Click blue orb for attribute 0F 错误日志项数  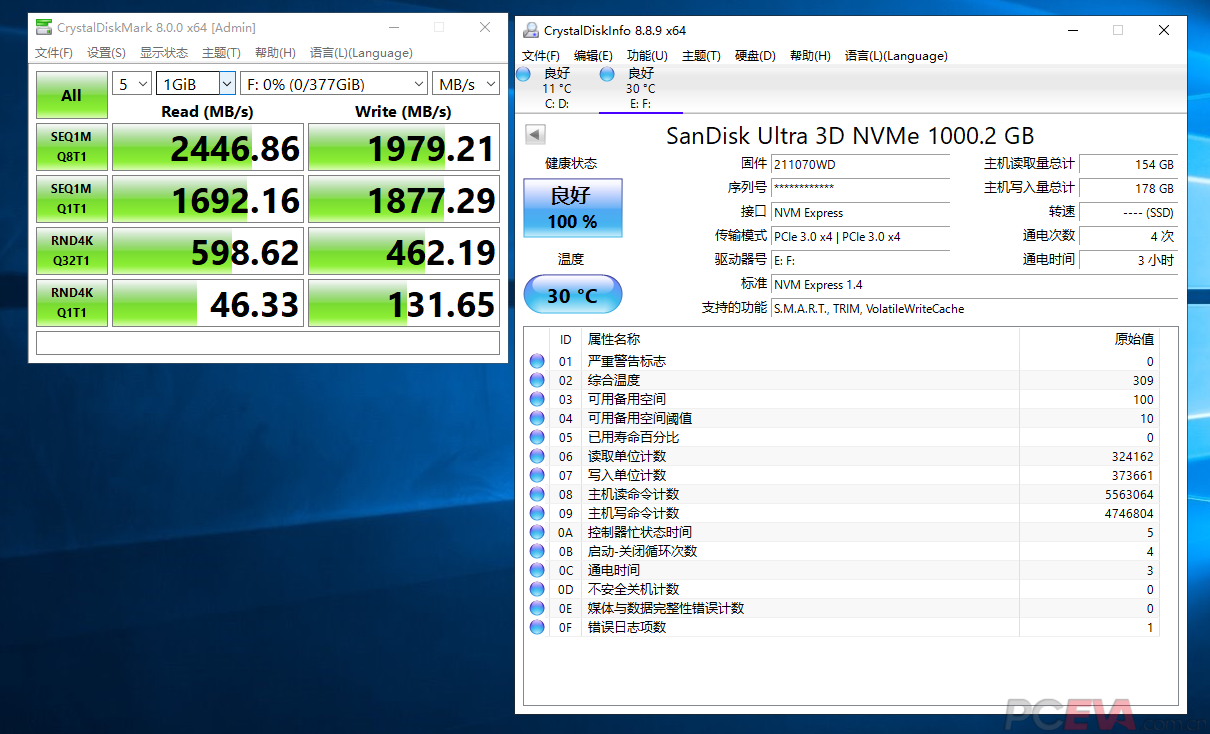click(538, 627)
